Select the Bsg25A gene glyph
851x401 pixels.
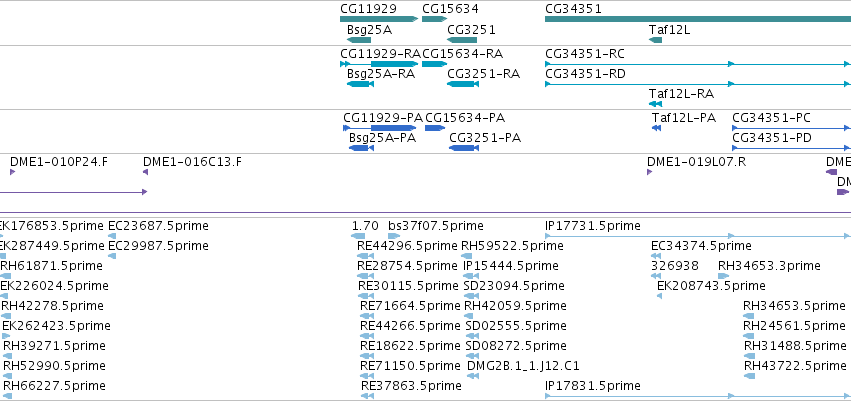point(359,40)
